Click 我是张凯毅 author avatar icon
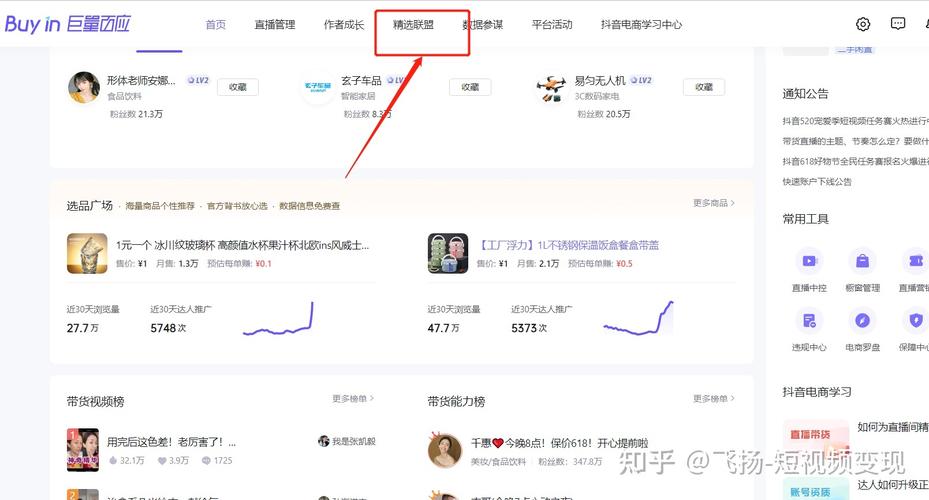 [323, 441]
